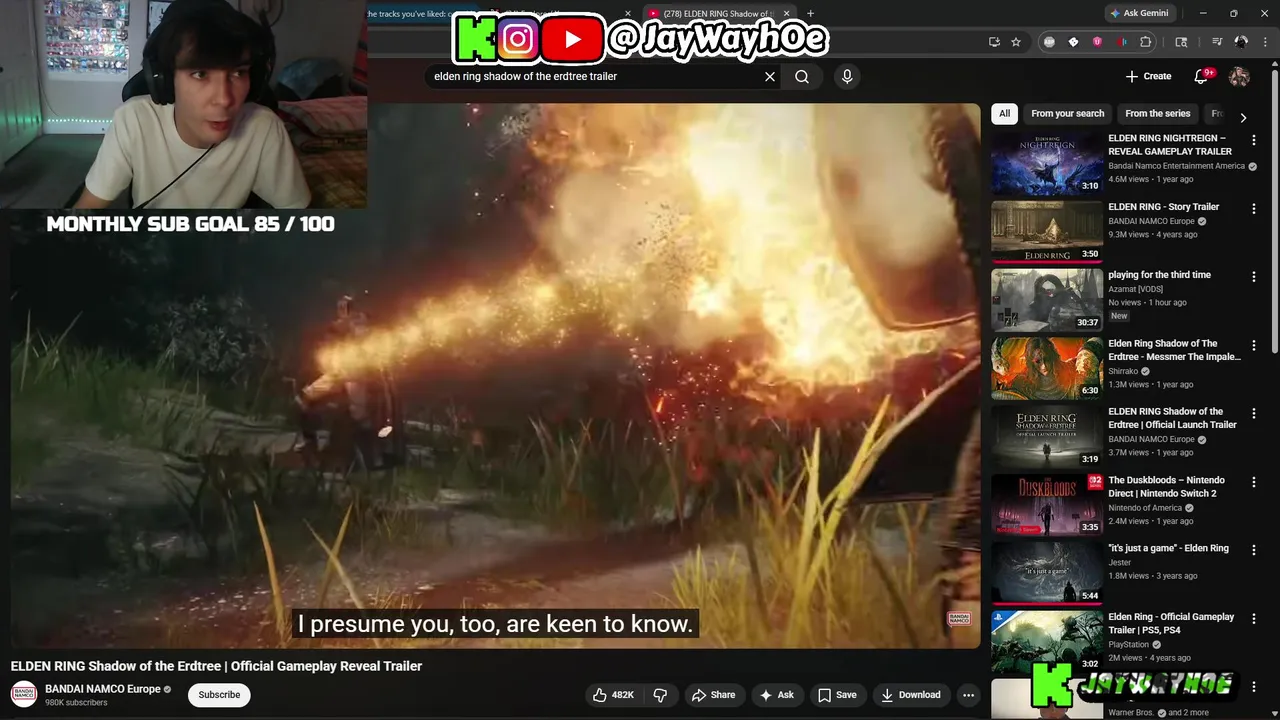Save the video to a playlist

(837, 695)
